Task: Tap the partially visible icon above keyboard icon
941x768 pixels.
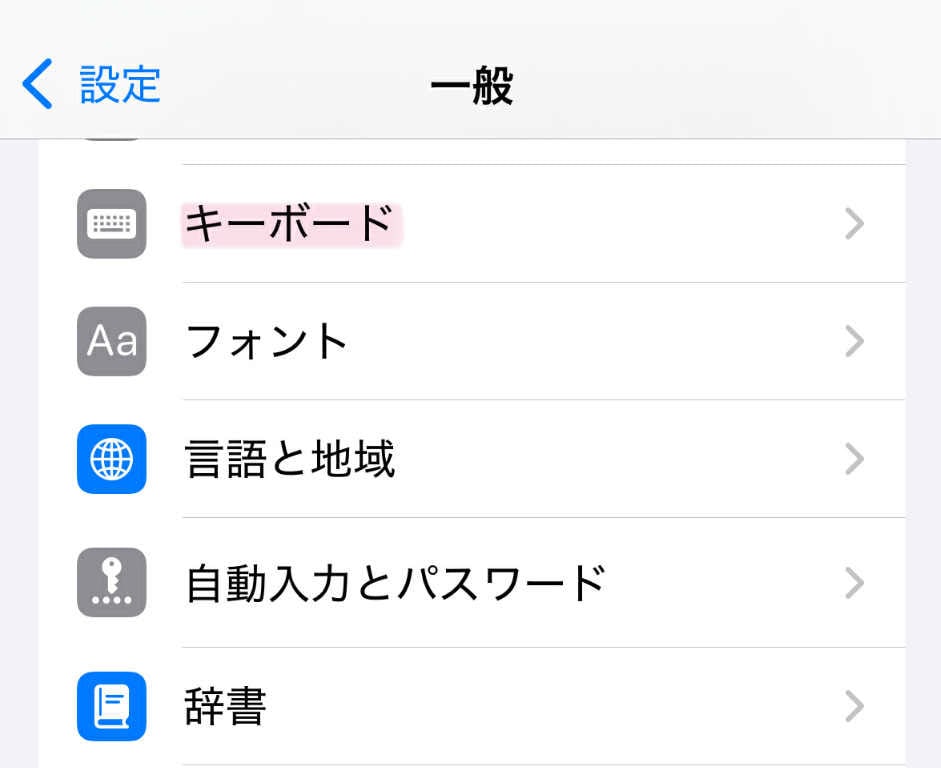Action: [x=111, y=143]
